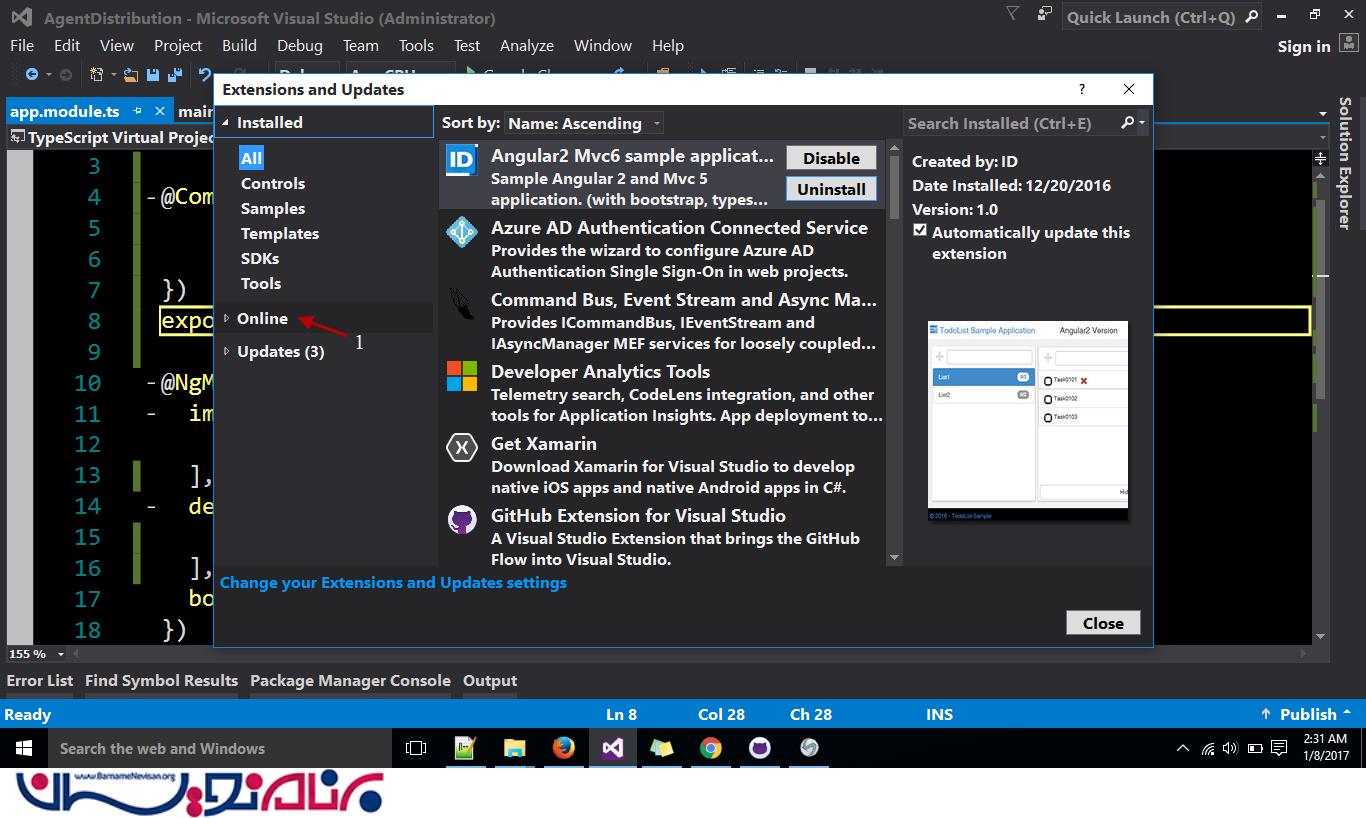Click the Save All icon
Screen dimensions: 1366x818
(x=176, y=74)
